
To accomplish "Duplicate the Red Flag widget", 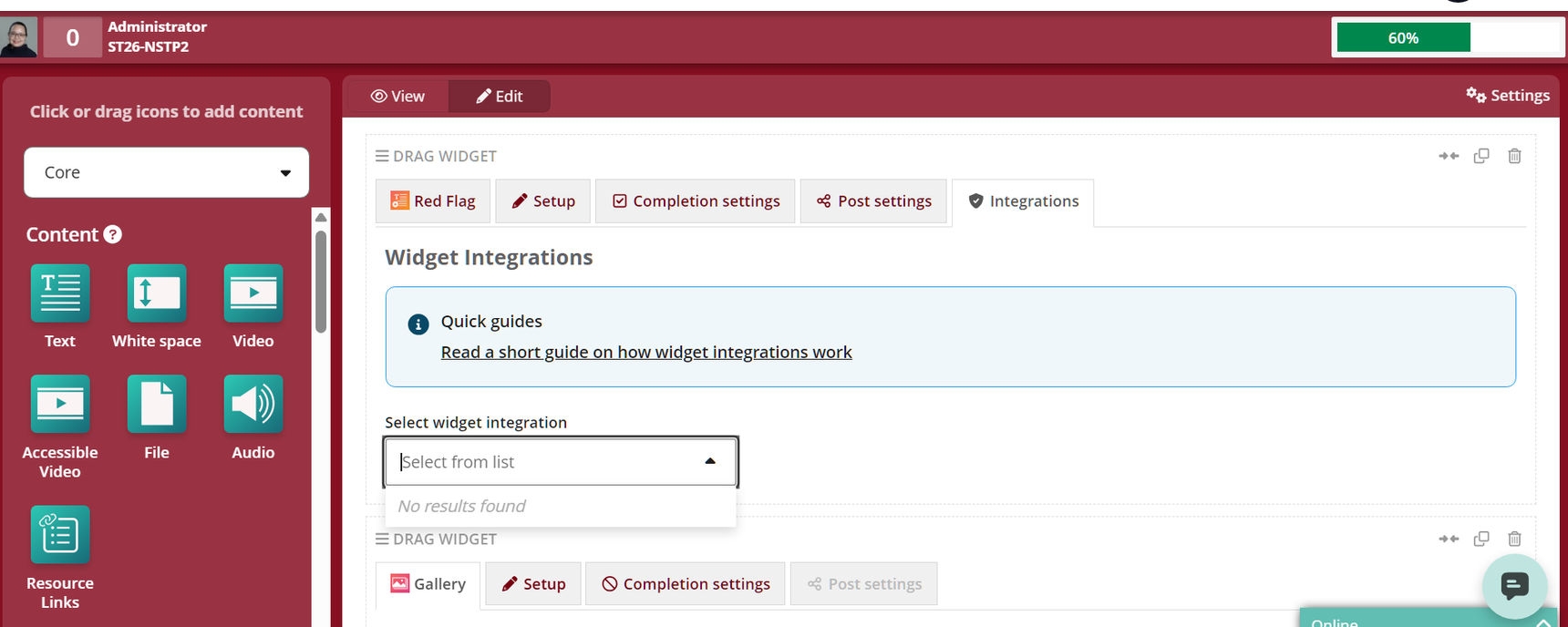I will [x=1481, y=156].
